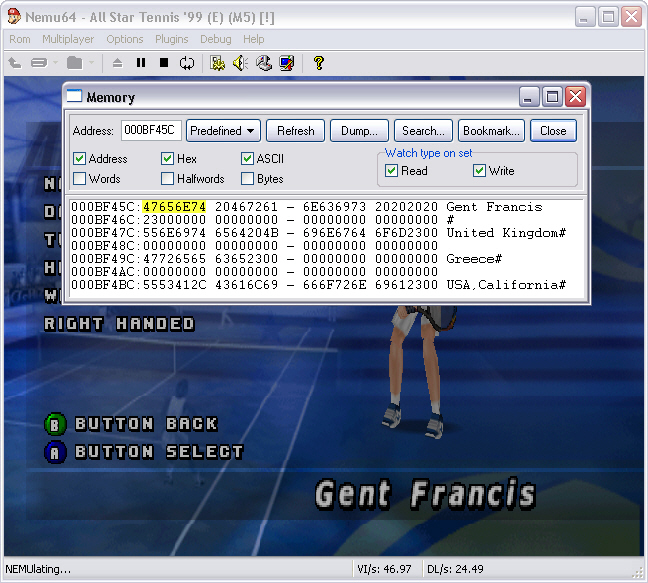Click hex value 23000000
648x583 pixels.
point(174,219)
